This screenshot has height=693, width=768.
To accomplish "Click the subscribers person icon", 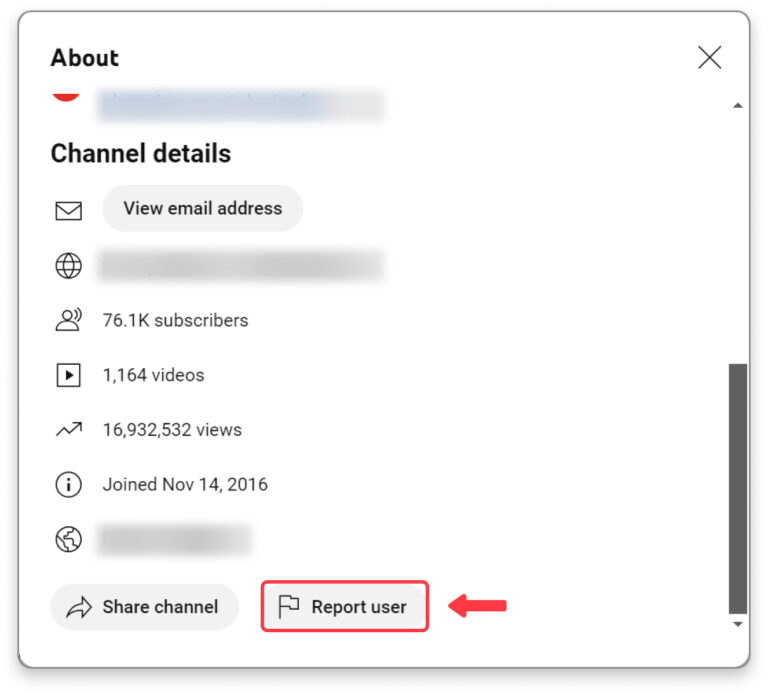I will [x=68, y=321].
